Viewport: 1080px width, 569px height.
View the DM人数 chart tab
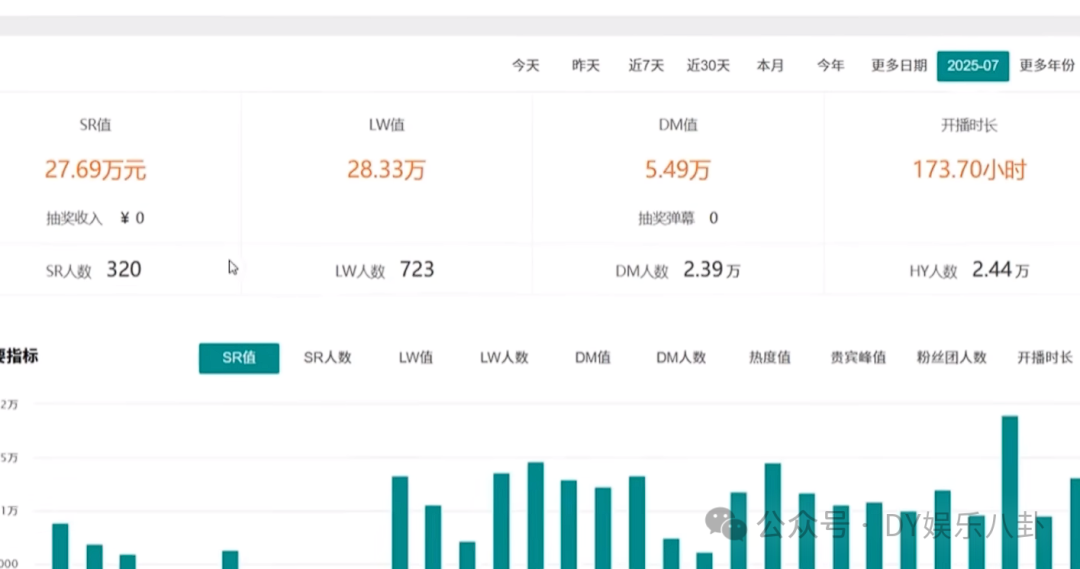point(681,358)
